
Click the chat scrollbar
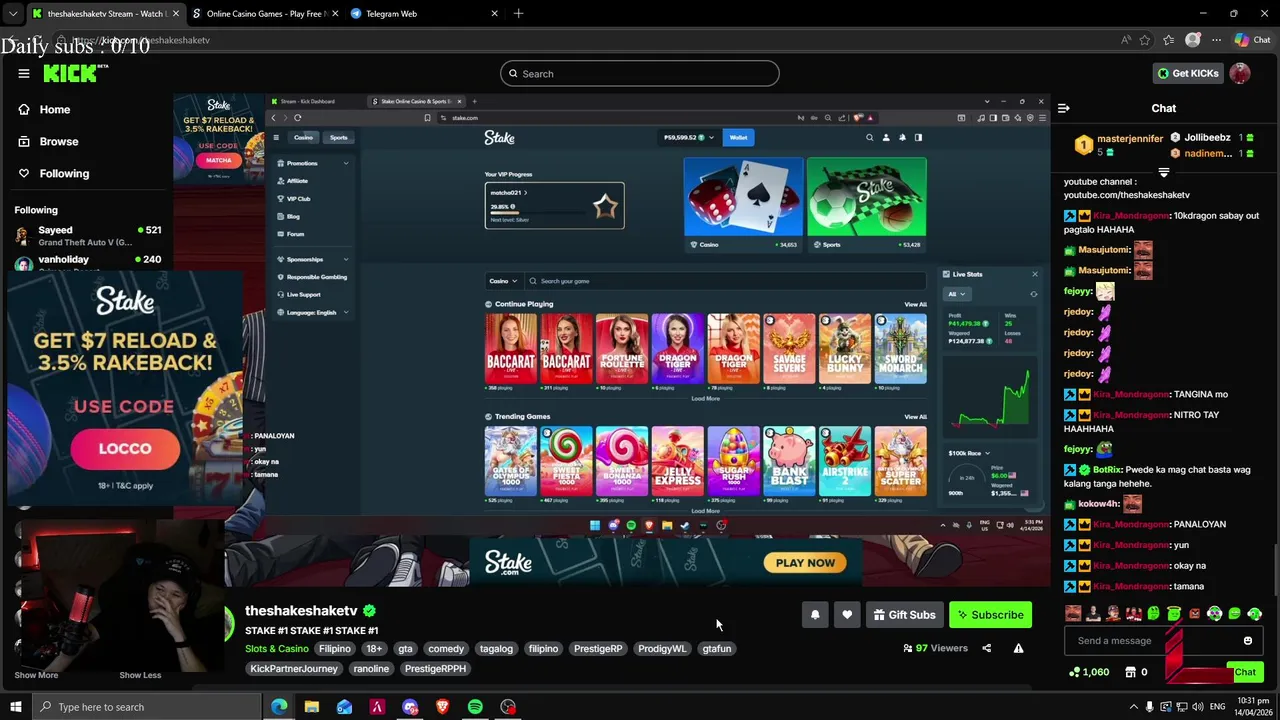coord(1276,570)
